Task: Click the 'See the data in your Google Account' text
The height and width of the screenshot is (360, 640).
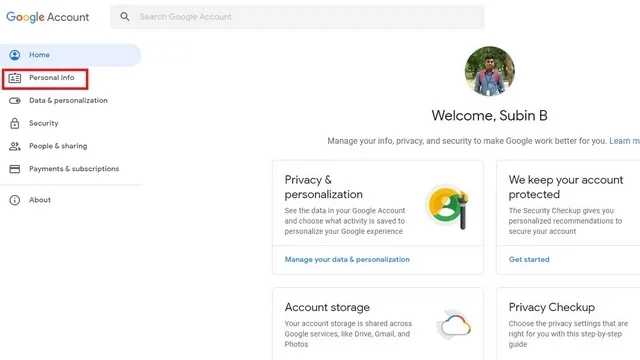Action: tap(345, 221)
